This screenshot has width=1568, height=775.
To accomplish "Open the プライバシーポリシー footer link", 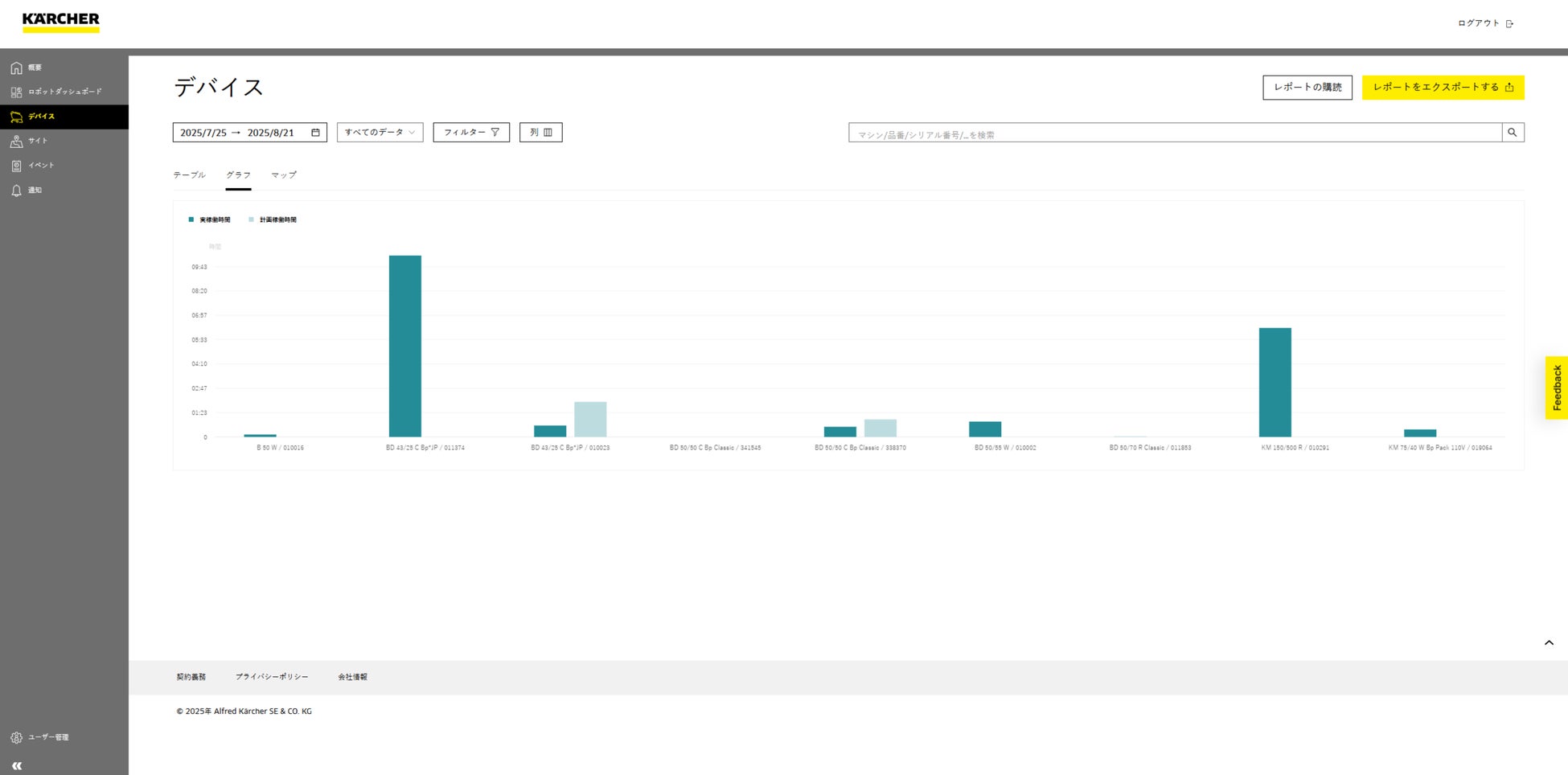I will point(272,677).
